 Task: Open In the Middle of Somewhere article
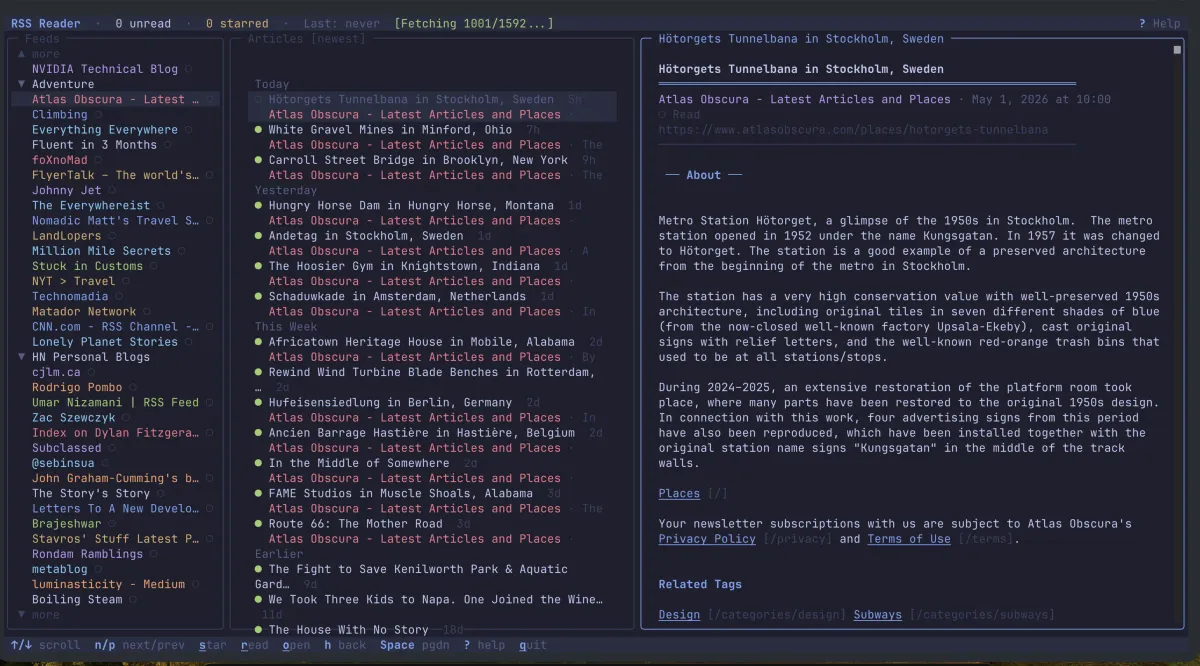point(359,463)
